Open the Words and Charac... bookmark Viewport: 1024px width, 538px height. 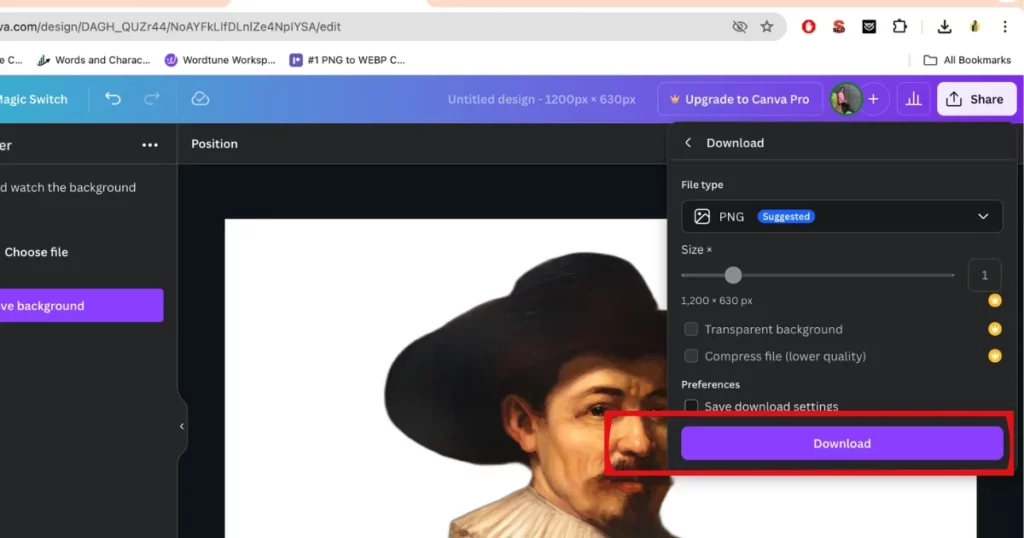tap(93, 60)
